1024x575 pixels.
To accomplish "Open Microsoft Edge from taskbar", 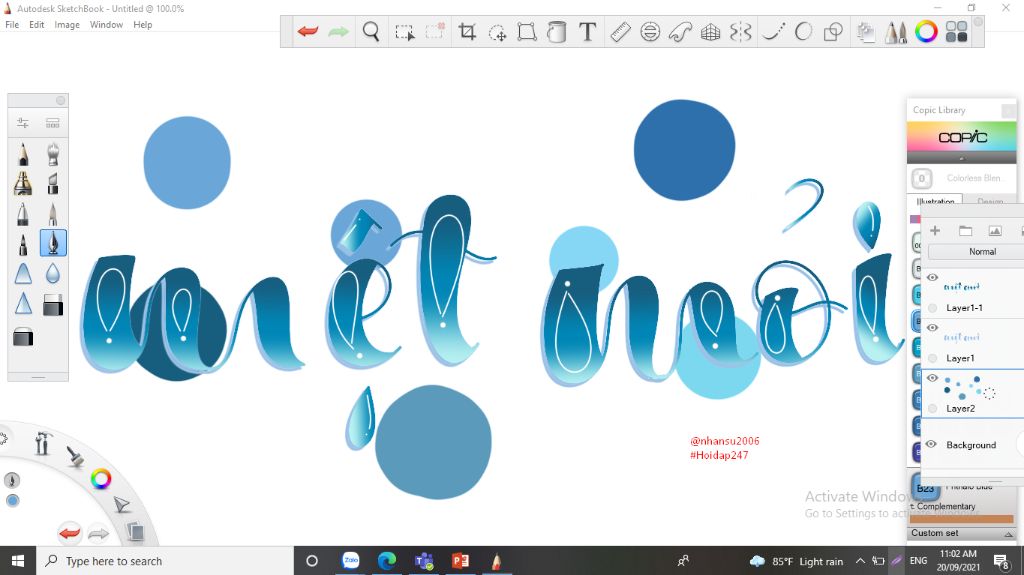I will 387,561.
